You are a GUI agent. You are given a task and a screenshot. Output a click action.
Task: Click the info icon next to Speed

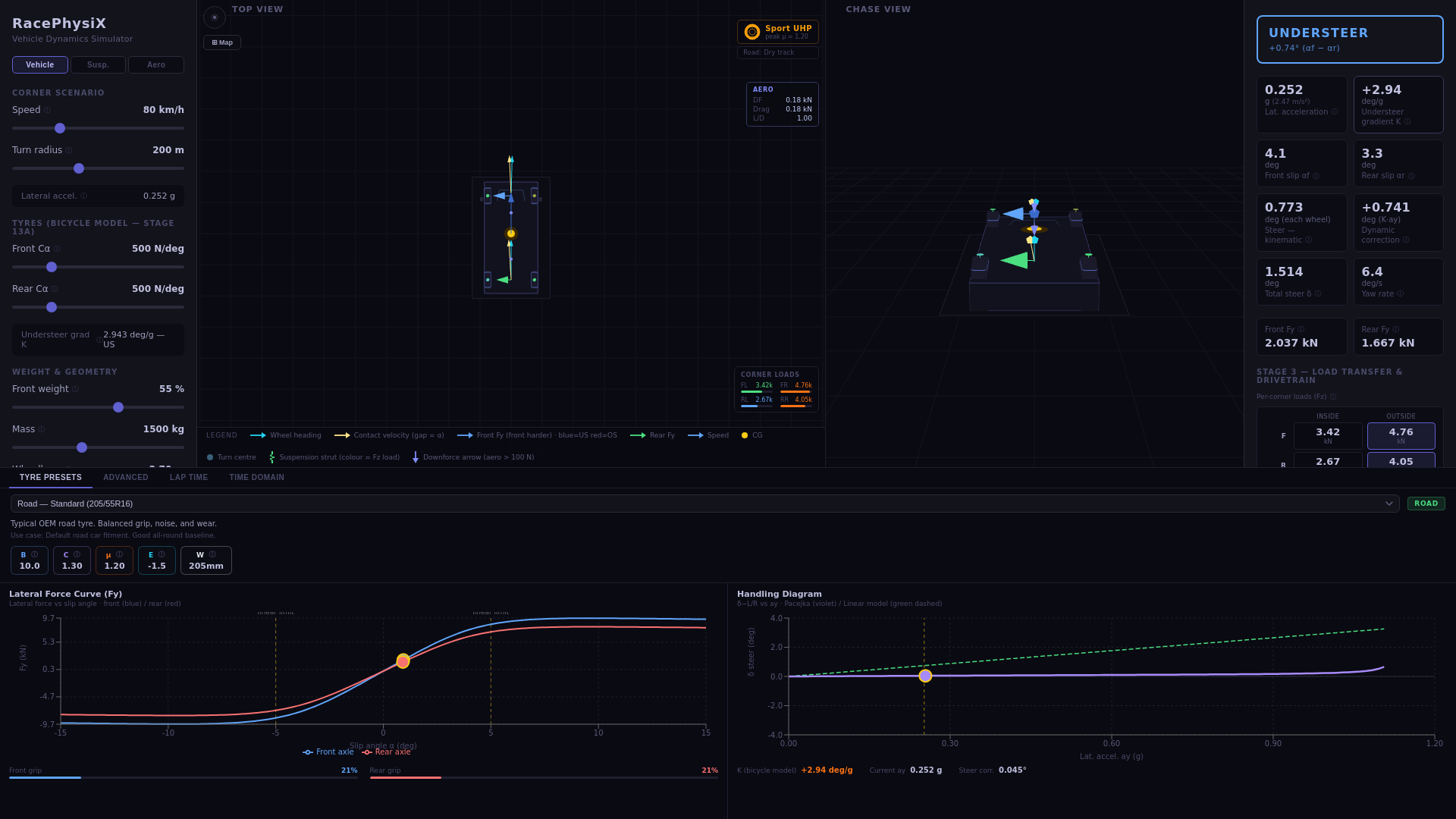click(x=47, y=111)
